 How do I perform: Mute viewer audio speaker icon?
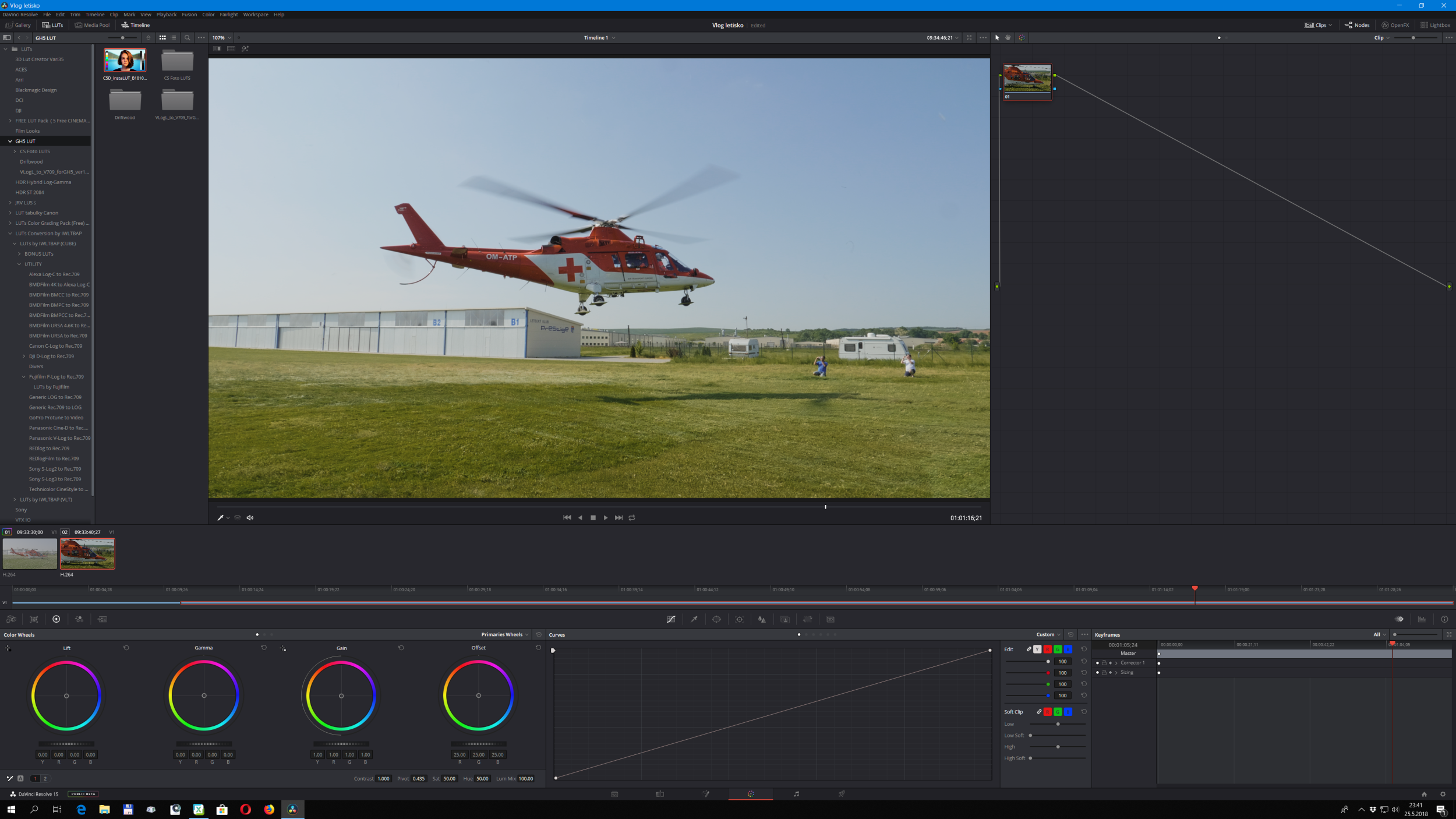250,517
